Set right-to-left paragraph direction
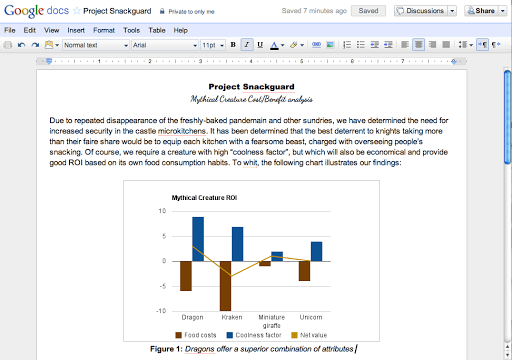 496,45
